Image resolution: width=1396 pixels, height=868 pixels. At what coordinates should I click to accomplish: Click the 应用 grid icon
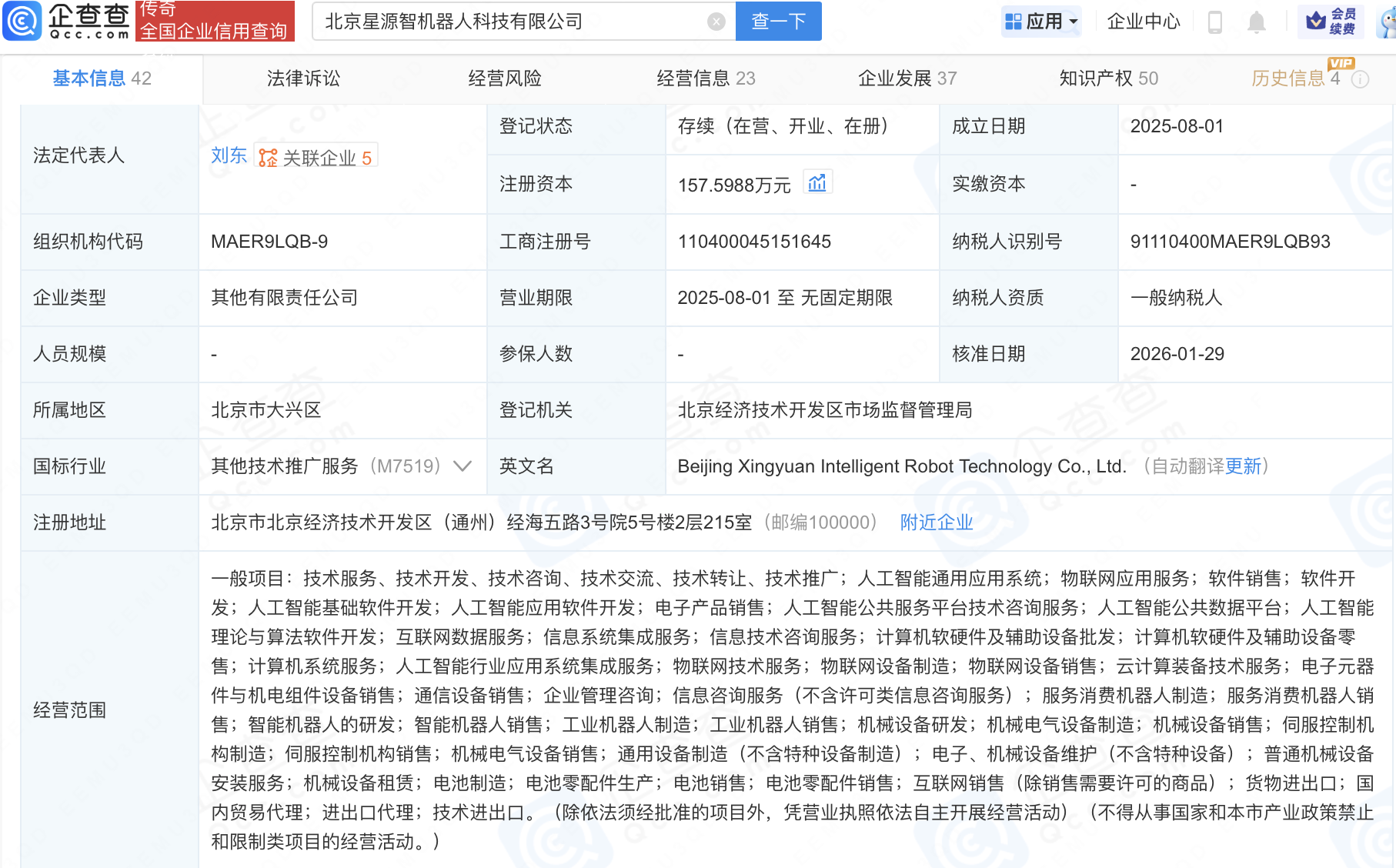click(x=1014, y=21)
